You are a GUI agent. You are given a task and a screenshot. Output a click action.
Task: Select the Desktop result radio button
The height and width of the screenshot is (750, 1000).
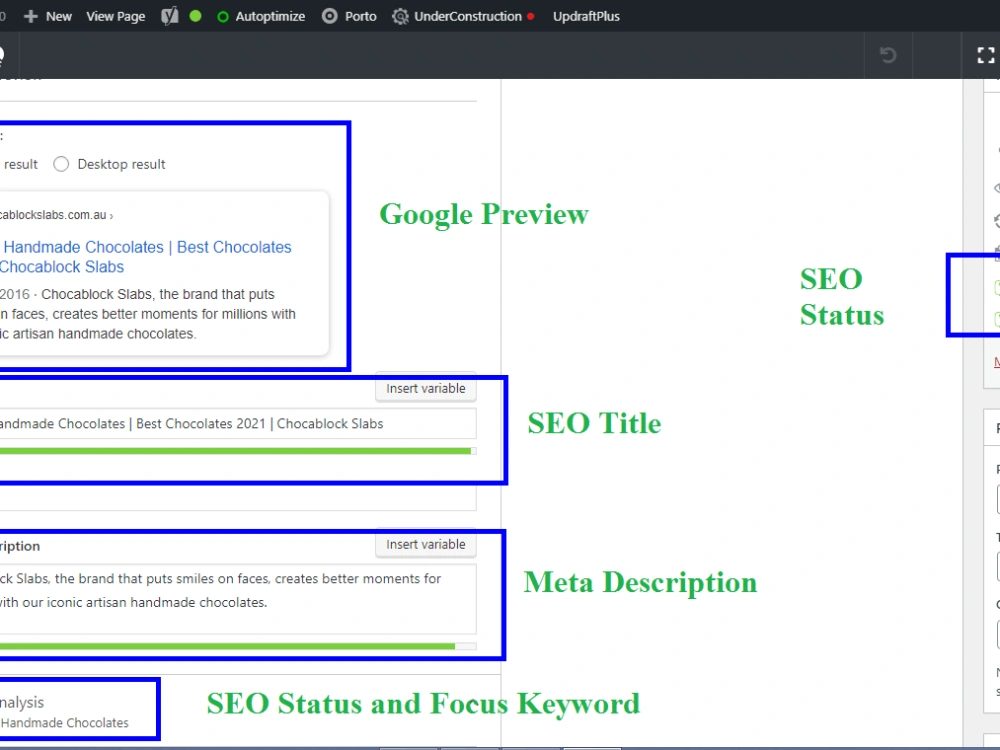tap(61, 165)
